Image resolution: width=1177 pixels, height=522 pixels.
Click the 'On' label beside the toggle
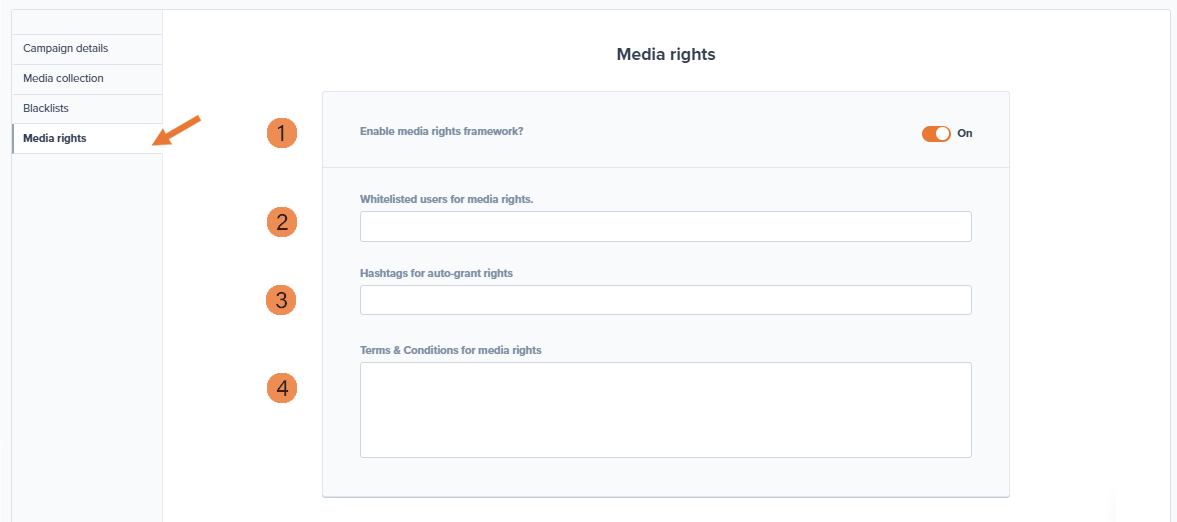[x=965, y=134]
